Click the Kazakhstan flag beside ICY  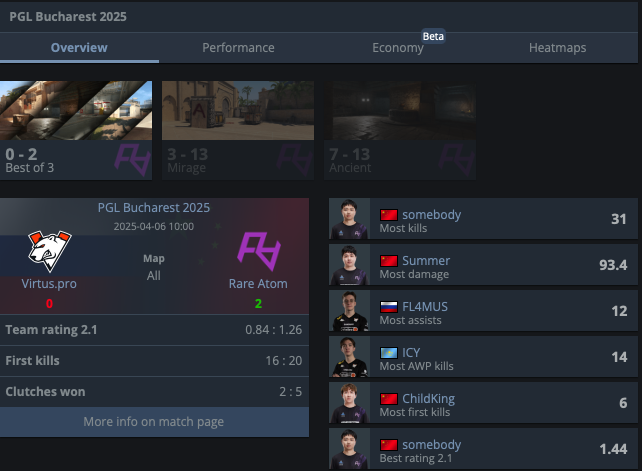pyautogui.click(x=389, y=353)
